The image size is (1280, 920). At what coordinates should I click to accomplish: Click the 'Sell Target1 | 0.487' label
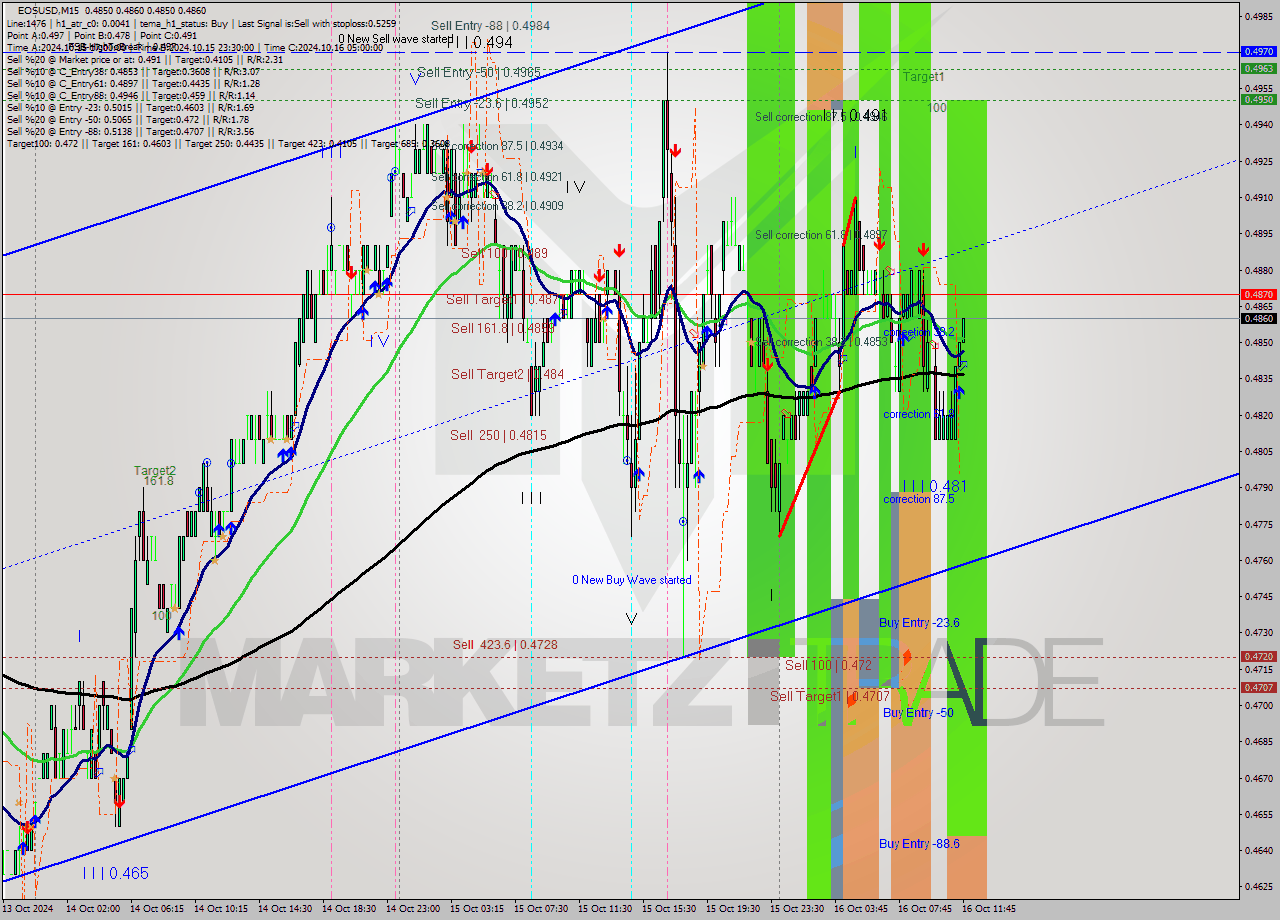pos(502,299)
